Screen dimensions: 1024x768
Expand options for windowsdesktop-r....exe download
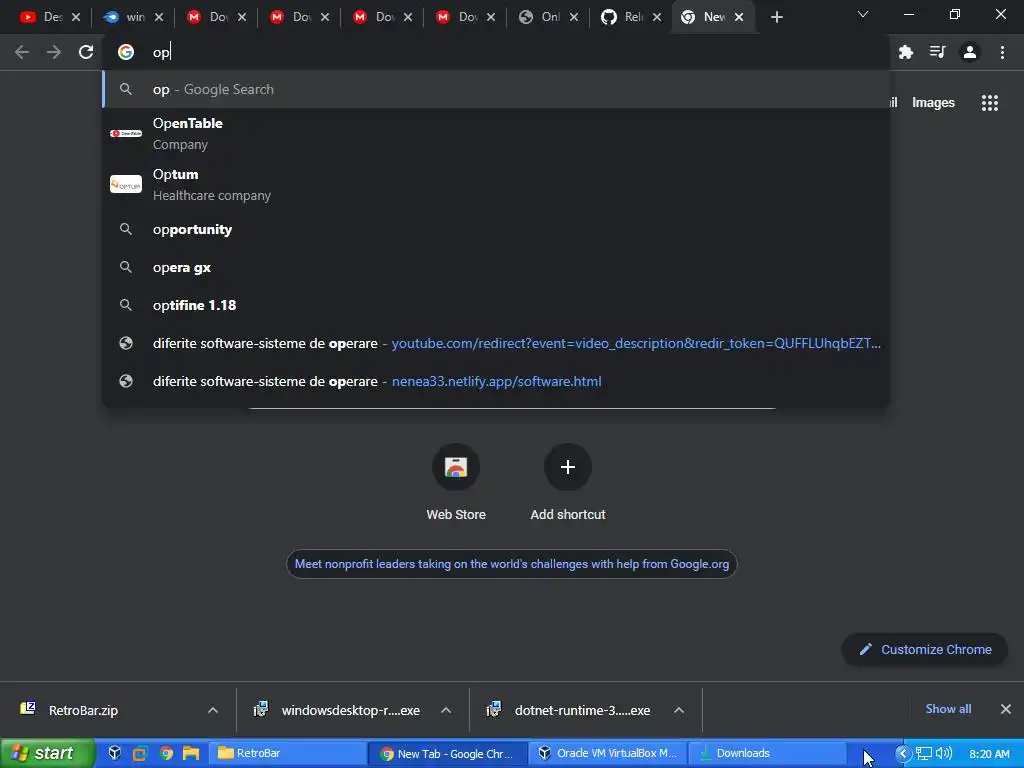[446, 710]
